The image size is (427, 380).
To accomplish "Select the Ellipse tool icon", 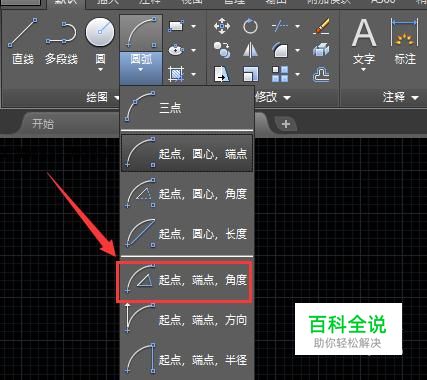I will click(176, 50).
